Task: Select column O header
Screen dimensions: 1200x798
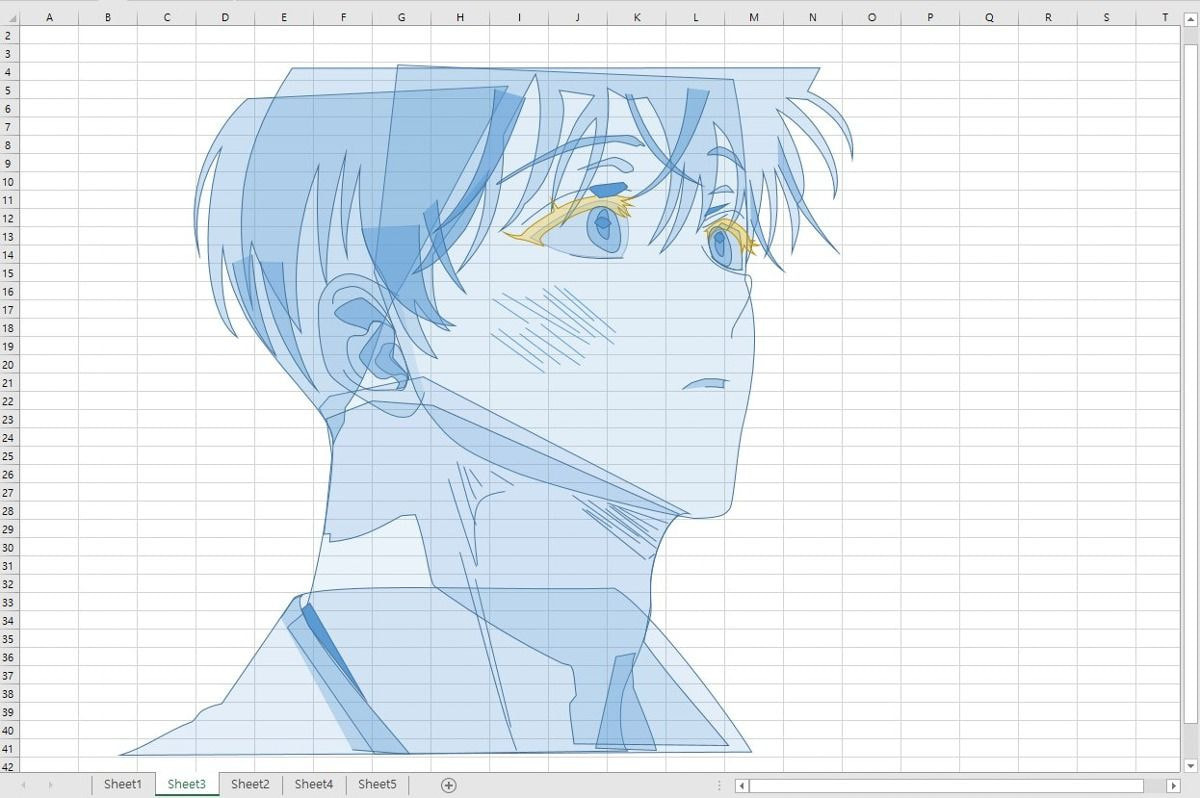Action: 872,17
